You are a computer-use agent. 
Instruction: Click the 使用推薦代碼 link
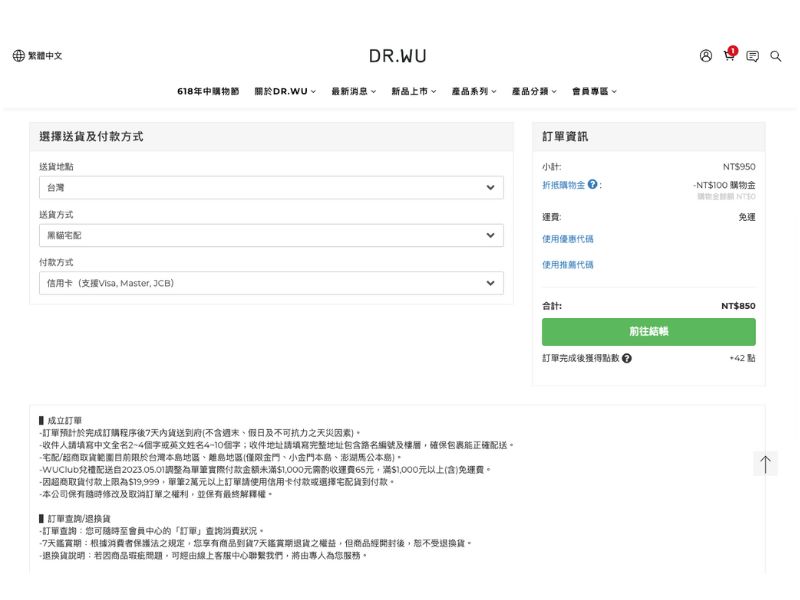pos(567,265)
